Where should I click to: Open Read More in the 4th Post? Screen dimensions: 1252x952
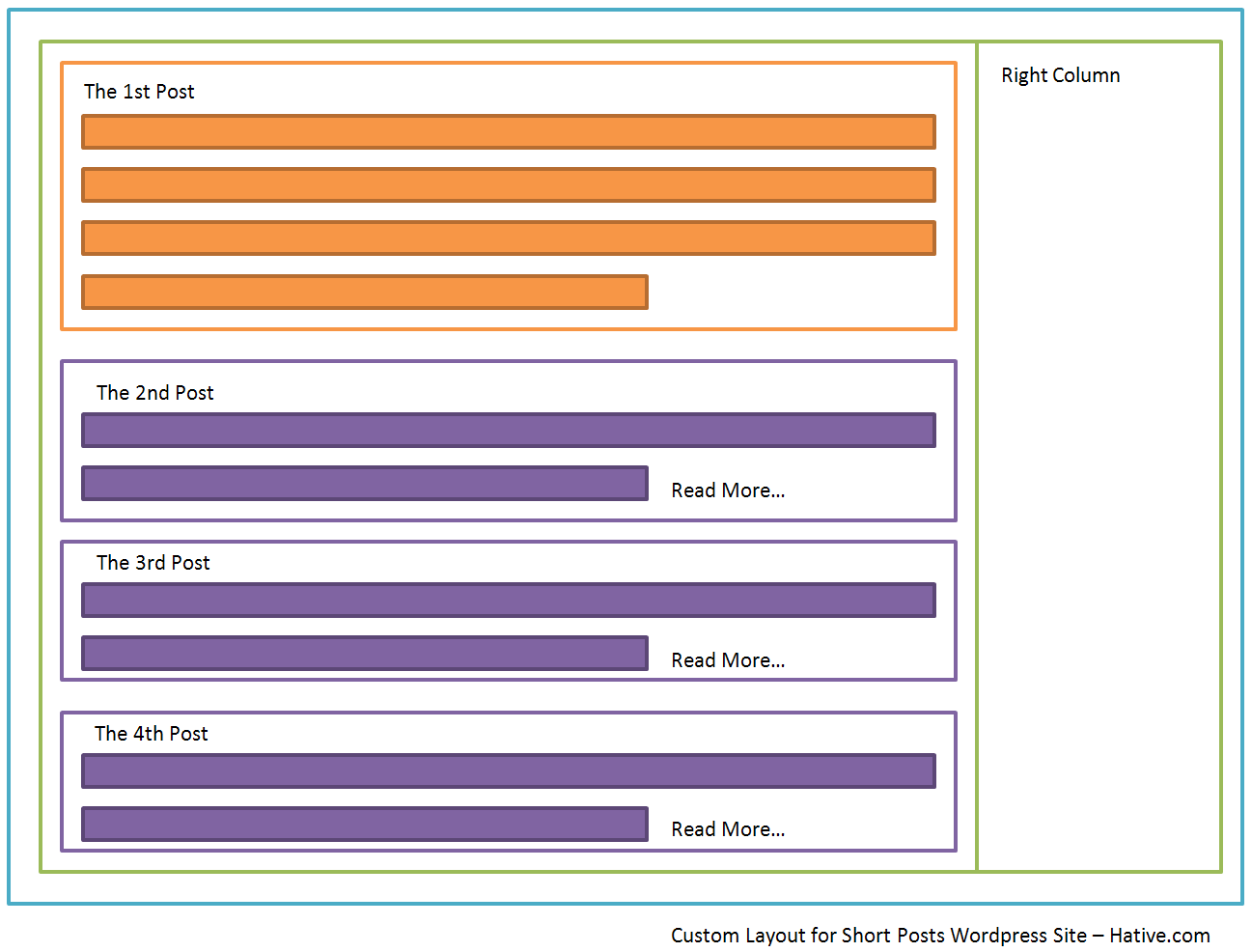click(728, 829)
